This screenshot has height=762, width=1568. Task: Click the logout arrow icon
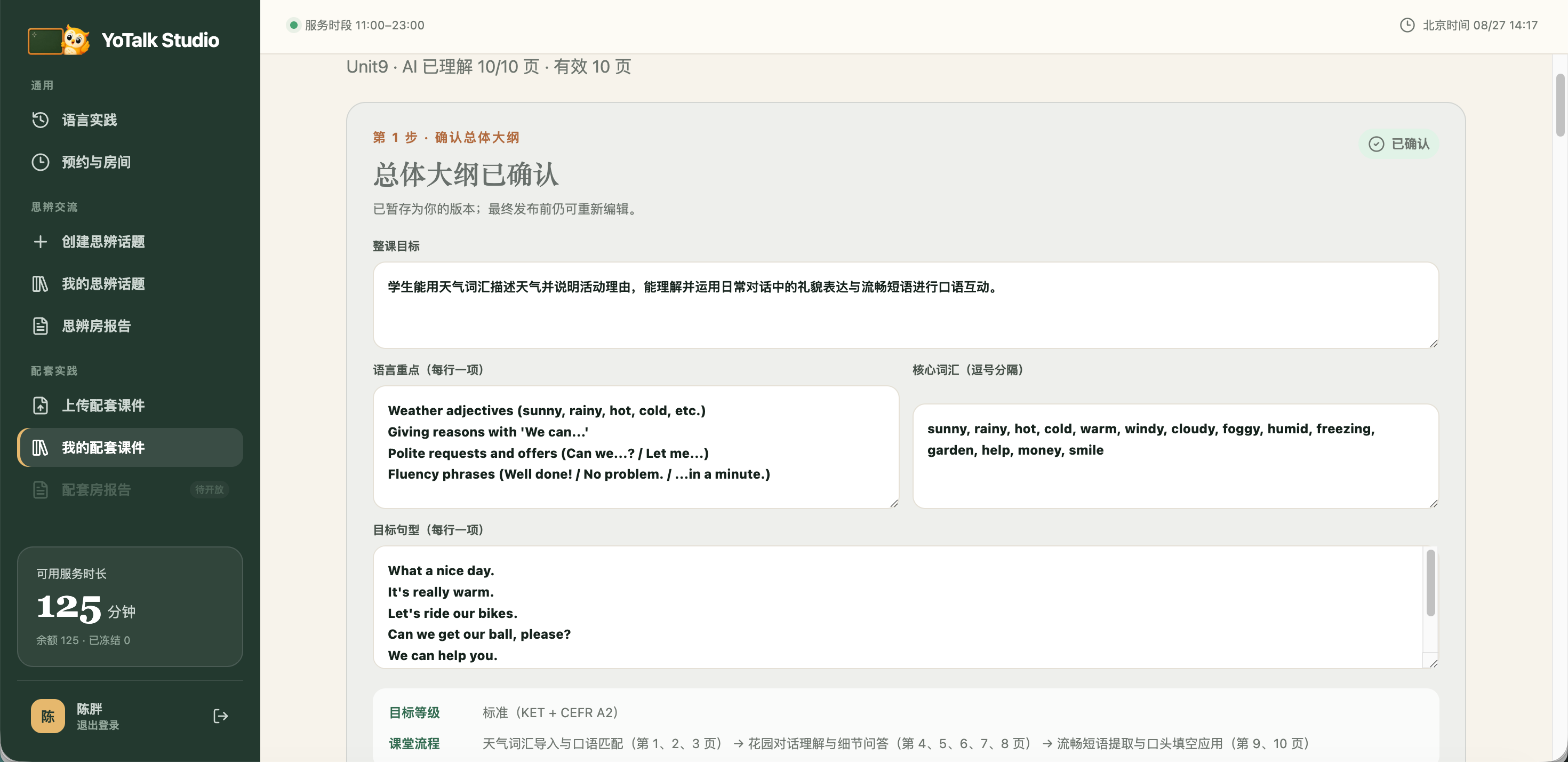click(x=220, y=716)
